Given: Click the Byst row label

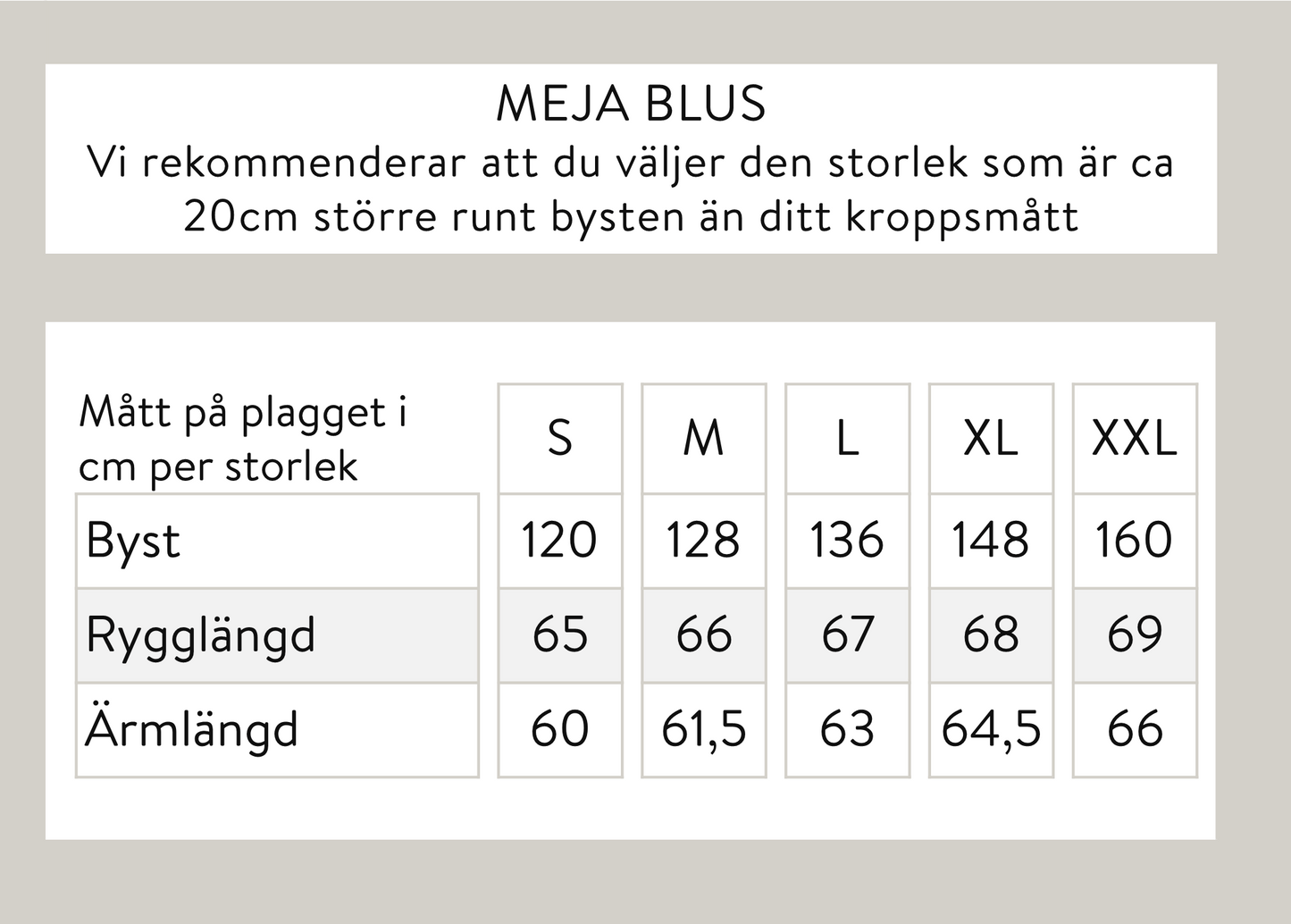Looking at the screenshot, I should tap(133, 541).
